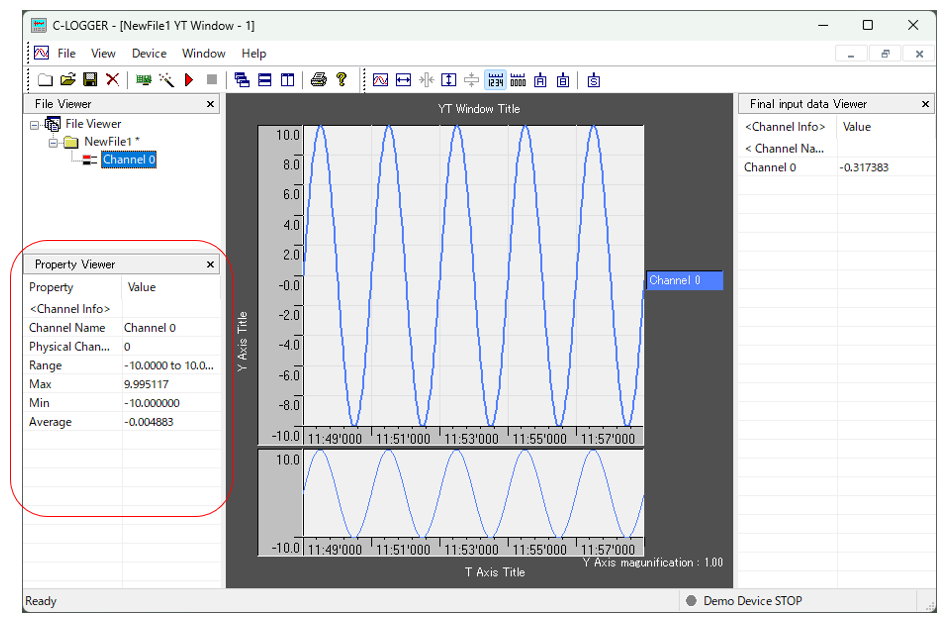Image resolution: width=947 pixels, height=619 pixels.
Task: Click the magic wand wizard icon
Action: pos(166,80)
